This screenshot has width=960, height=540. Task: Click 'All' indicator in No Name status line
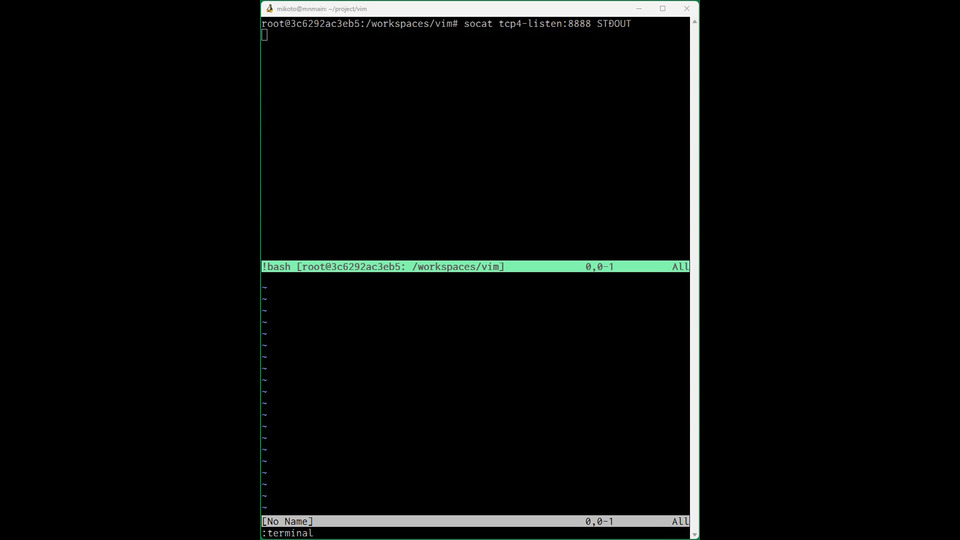click(680, 521)
